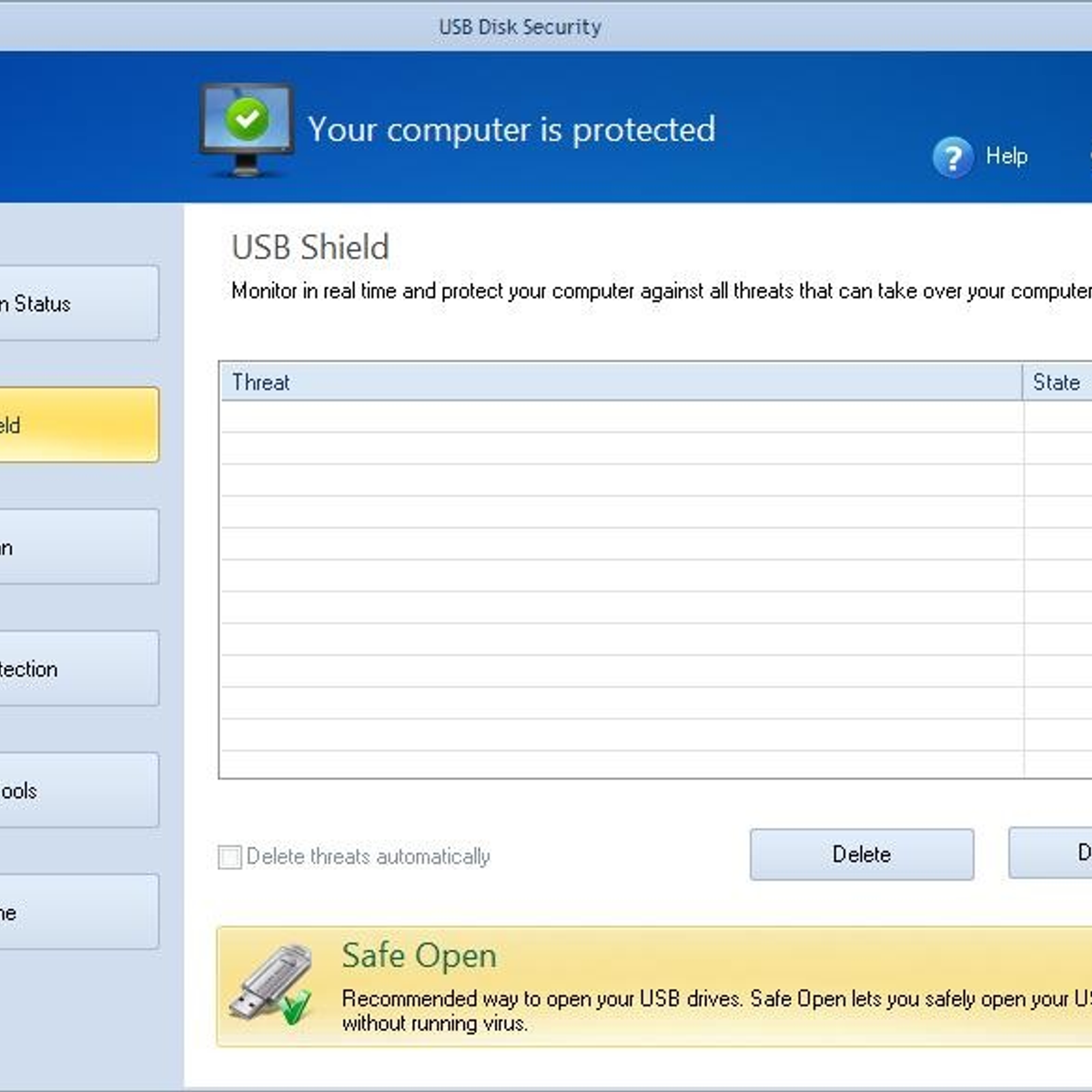Sort by the Threat column header
The image size is (1092, 1092).
coord(622,382)
